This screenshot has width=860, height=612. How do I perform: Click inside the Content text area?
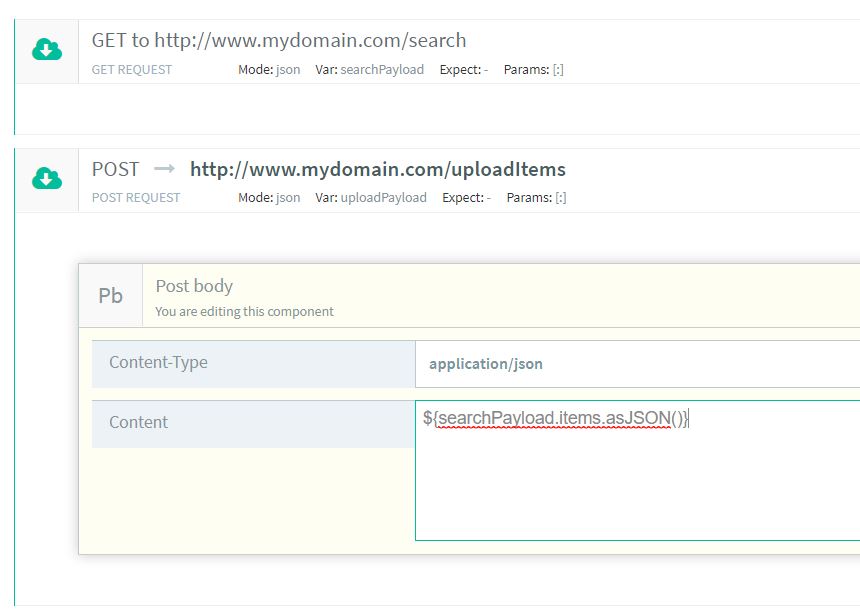point(636,480)
